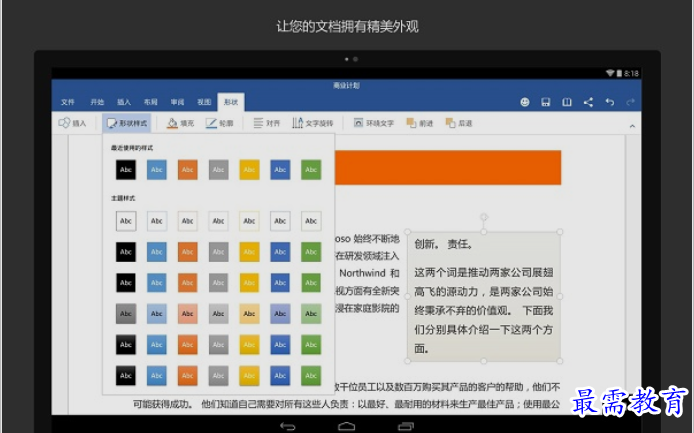Open the 轮廓 outline options
The height and width of the screenshot is (433, 694).
pos(220,123)
